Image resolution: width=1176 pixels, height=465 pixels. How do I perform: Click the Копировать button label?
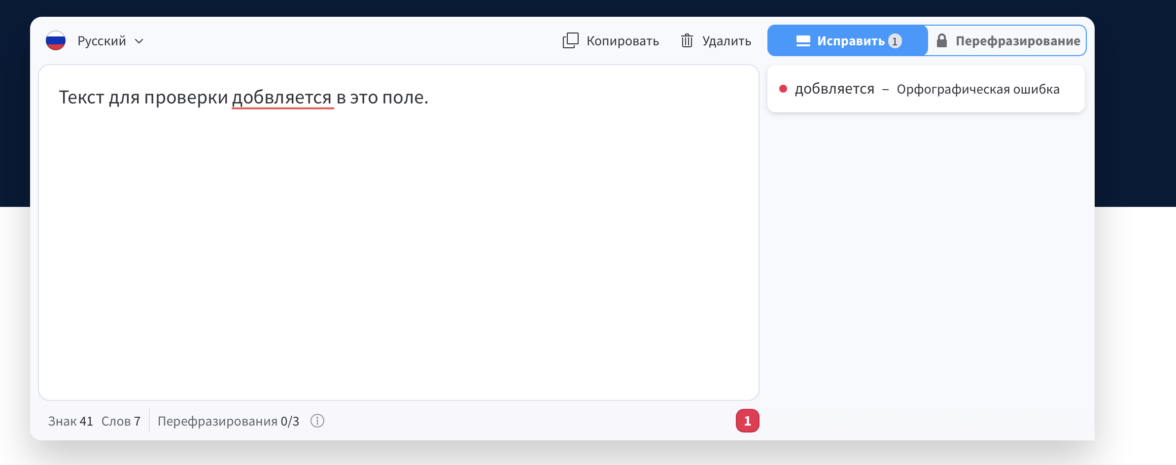point(622,41)
